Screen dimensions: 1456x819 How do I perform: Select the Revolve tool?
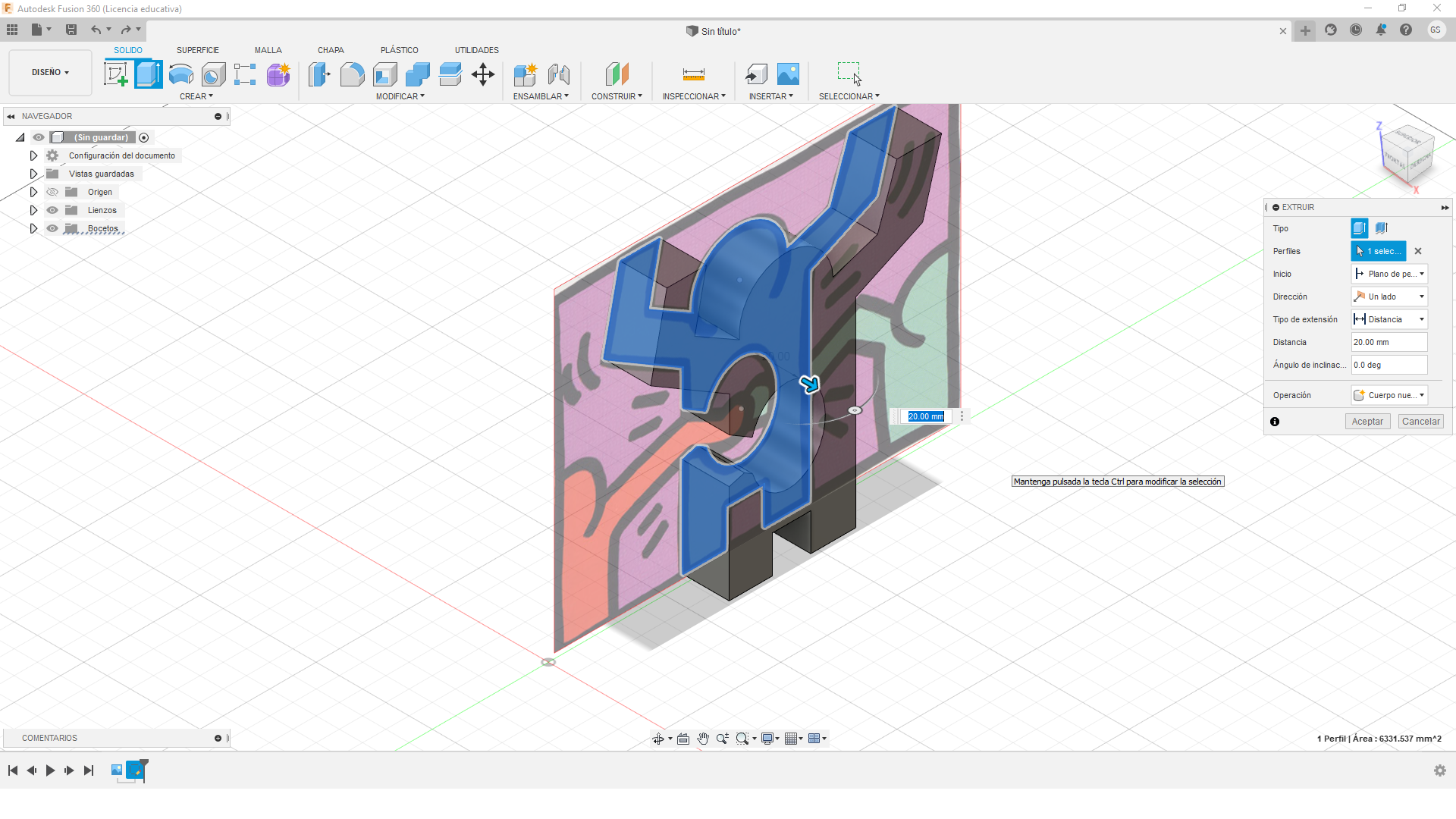[180, 74]
